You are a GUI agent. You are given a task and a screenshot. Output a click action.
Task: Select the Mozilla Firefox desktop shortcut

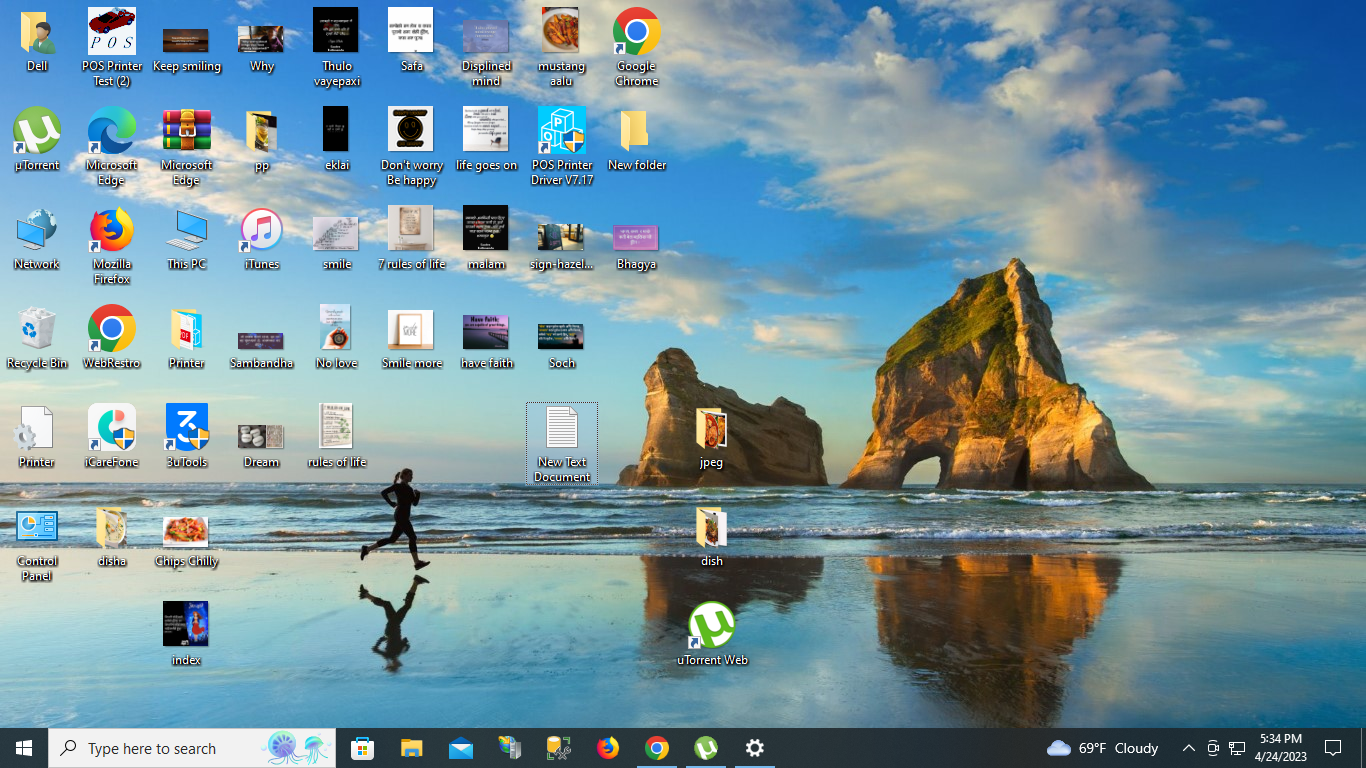tap(111, 231)
